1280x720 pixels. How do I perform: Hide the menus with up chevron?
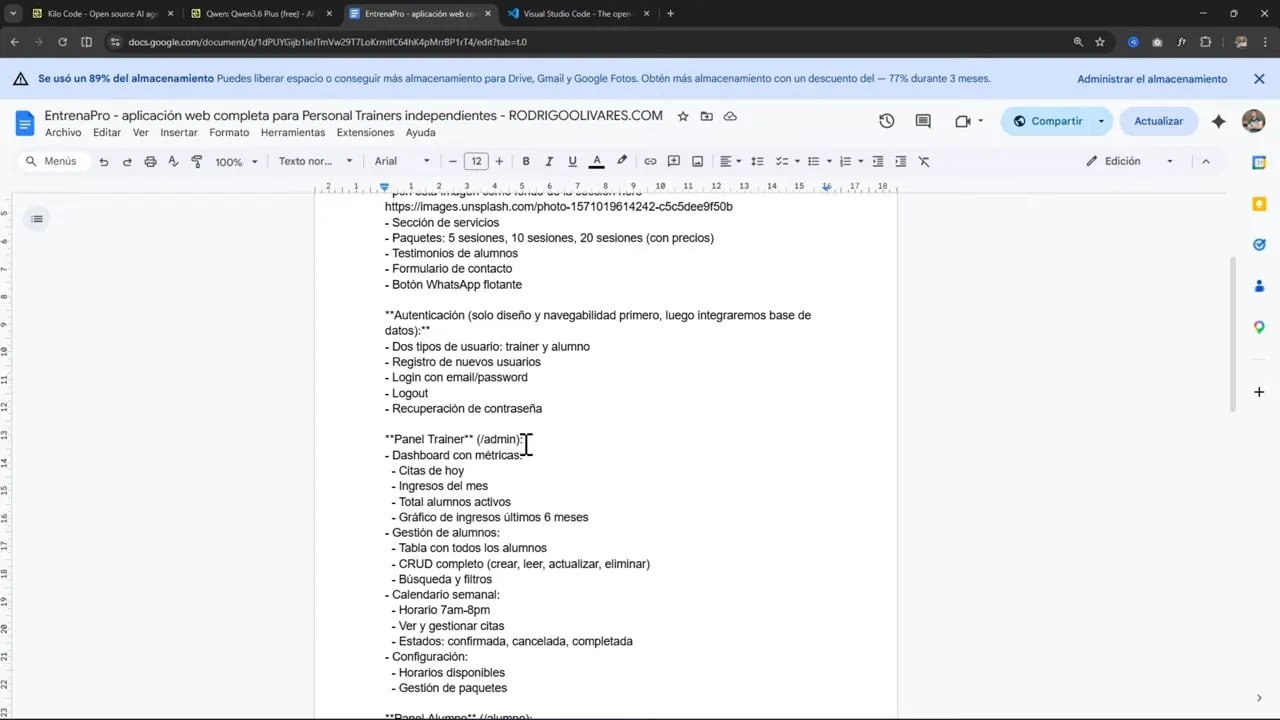coord(1205,161)
